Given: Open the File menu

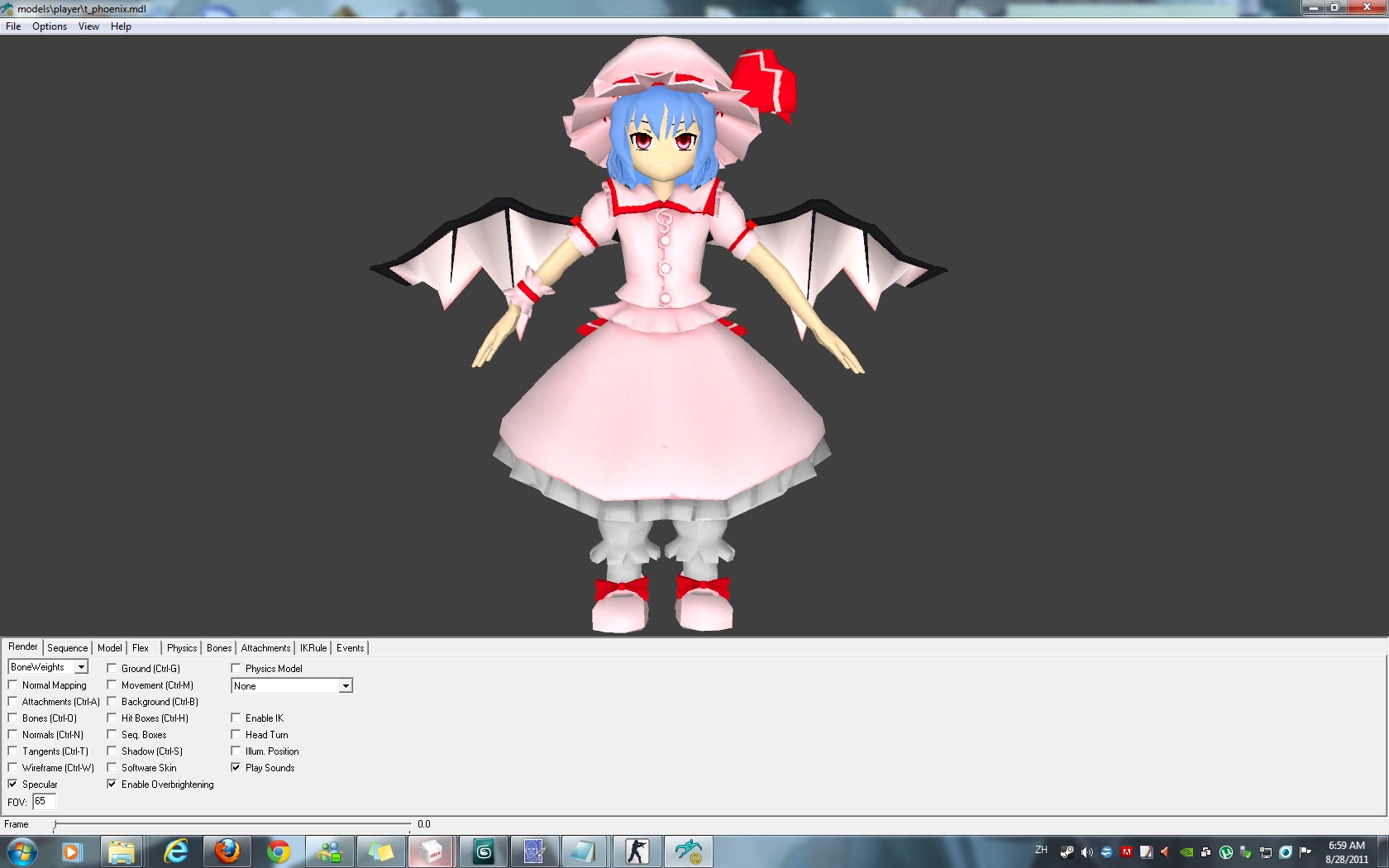Looking at the screenshot, I should [x=13, y=26].
